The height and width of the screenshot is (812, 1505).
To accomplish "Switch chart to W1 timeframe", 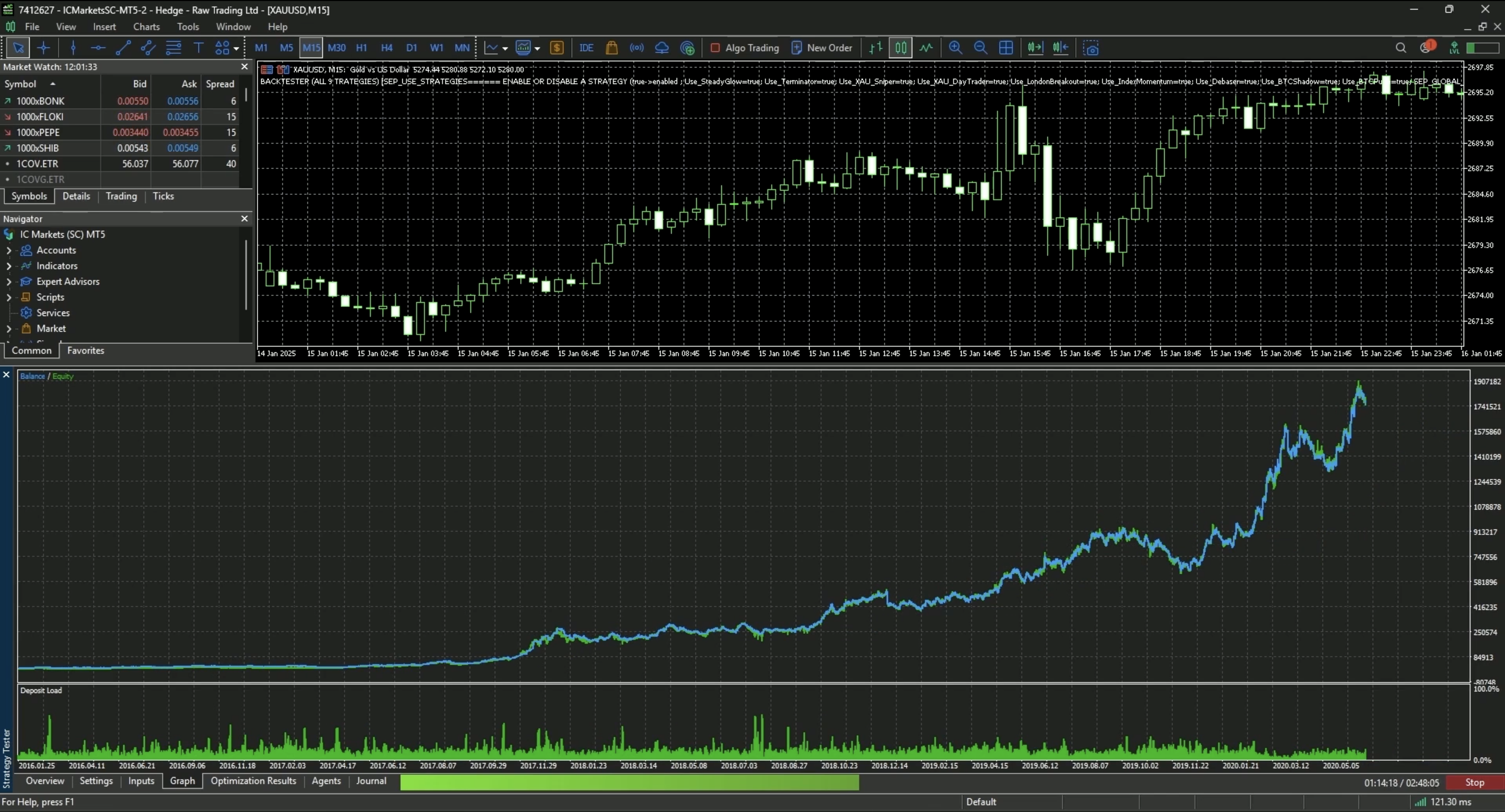I will 437,48.
